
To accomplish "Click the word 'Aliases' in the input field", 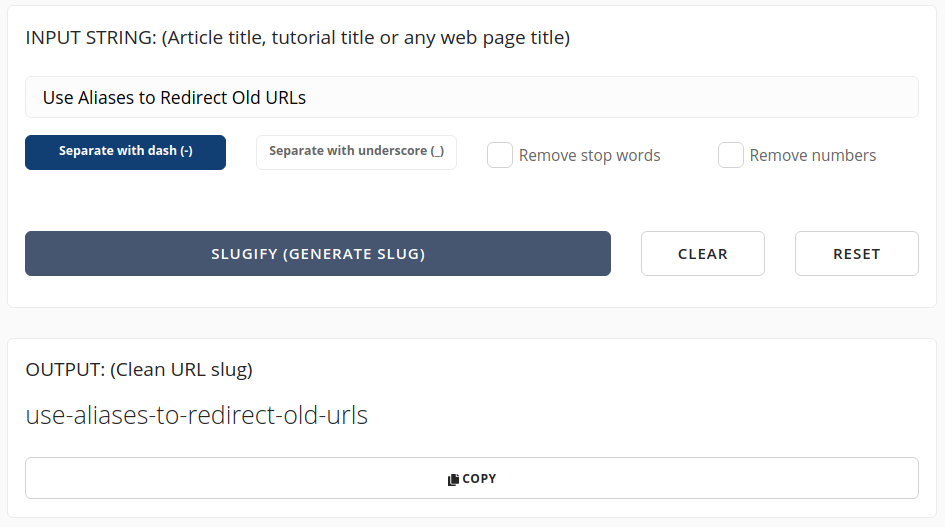I will 106,98.
